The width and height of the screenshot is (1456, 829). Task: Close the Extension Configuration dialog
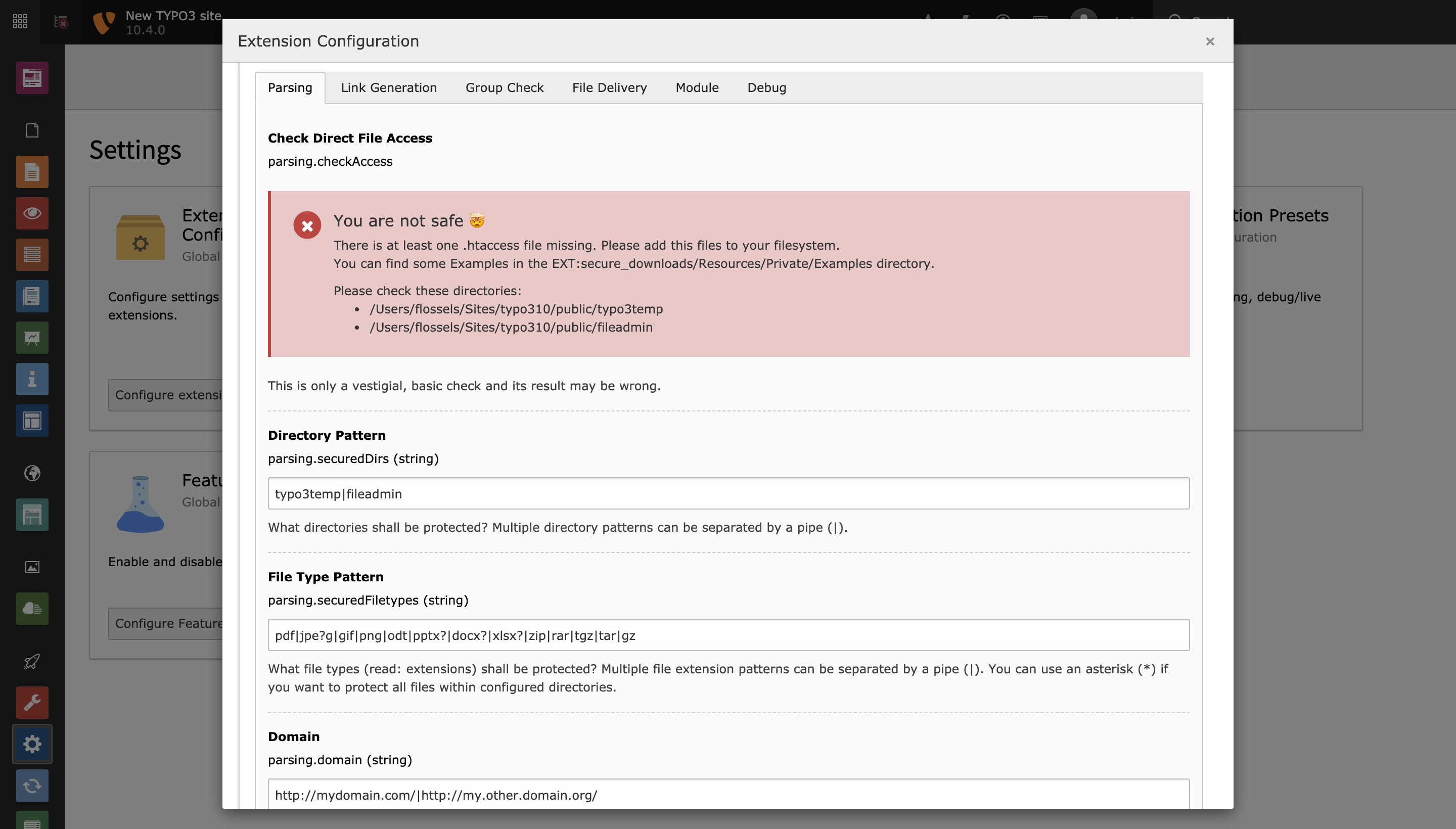point(1210,41)
